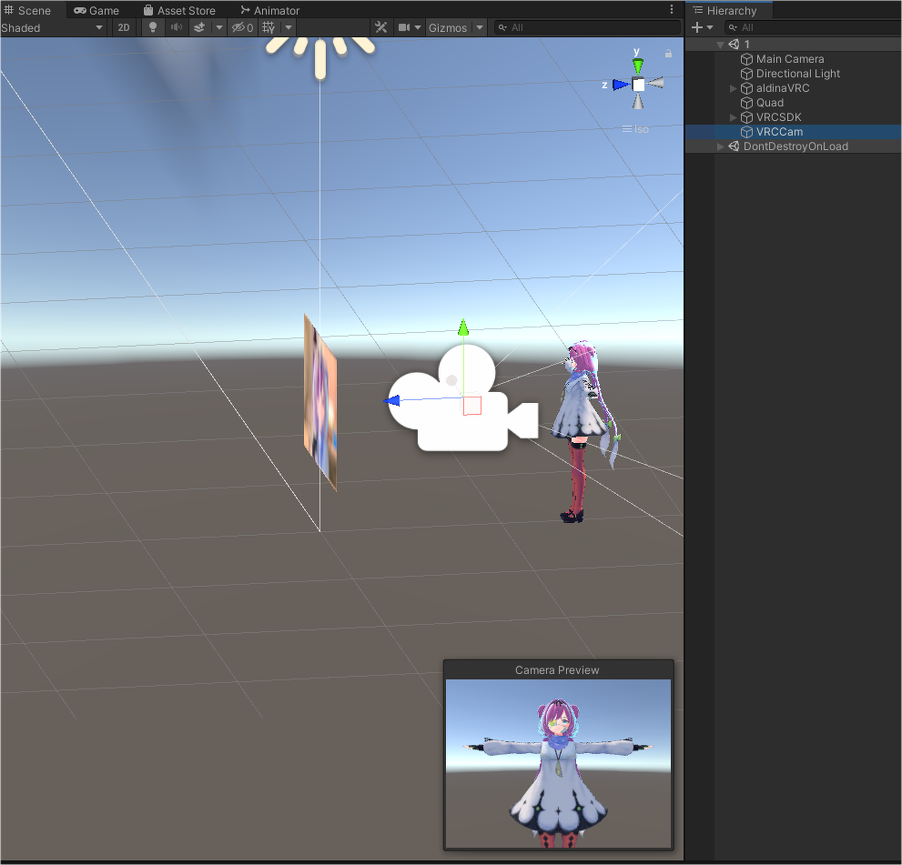The image size is (902, 865).
Task: Select VRCSDK in the Hierarchy
Action: [778, 117]
